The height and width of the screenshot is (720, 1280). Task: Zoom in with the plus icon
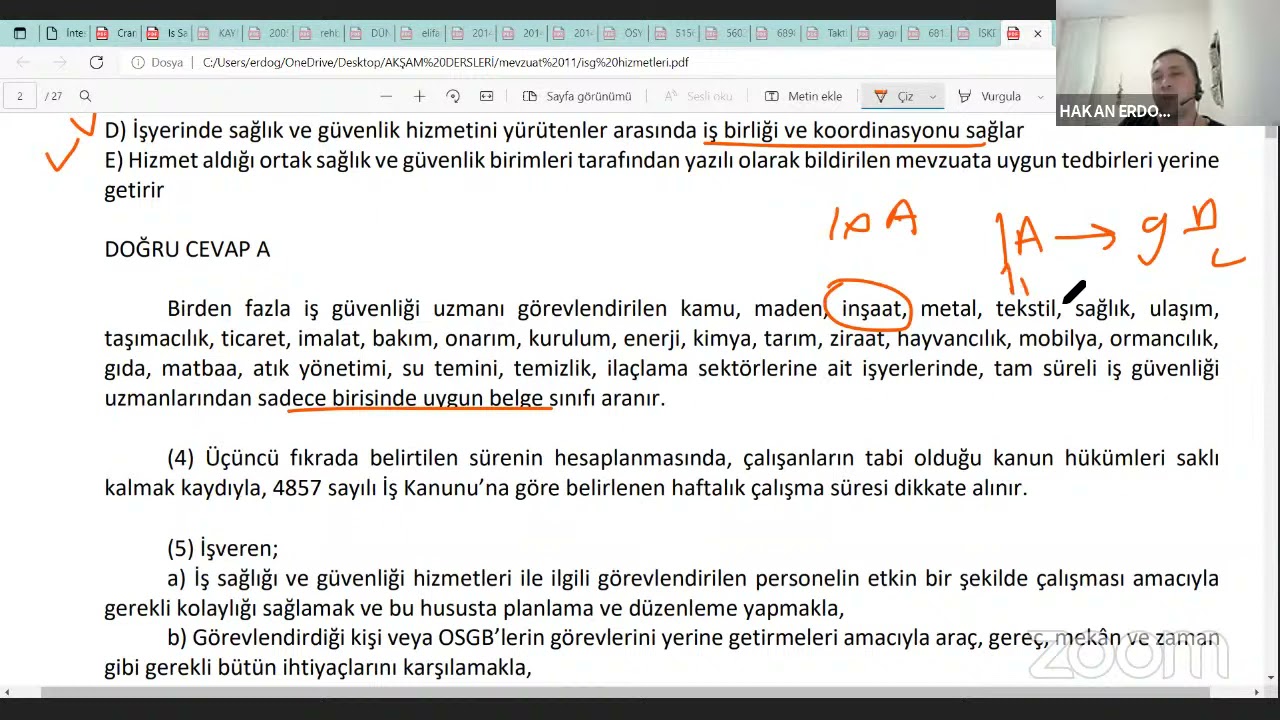click(x=419, y=96)
